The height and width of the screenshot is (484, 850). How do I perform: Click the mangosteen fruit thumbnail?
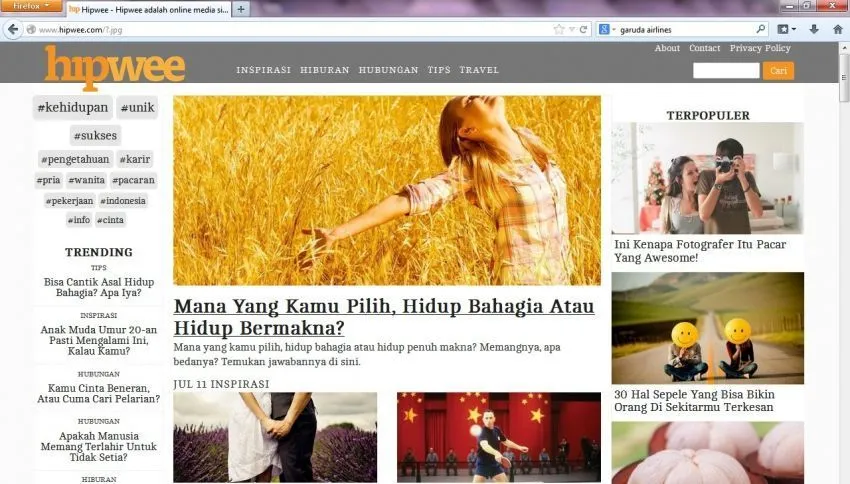[x=707, y=453]
